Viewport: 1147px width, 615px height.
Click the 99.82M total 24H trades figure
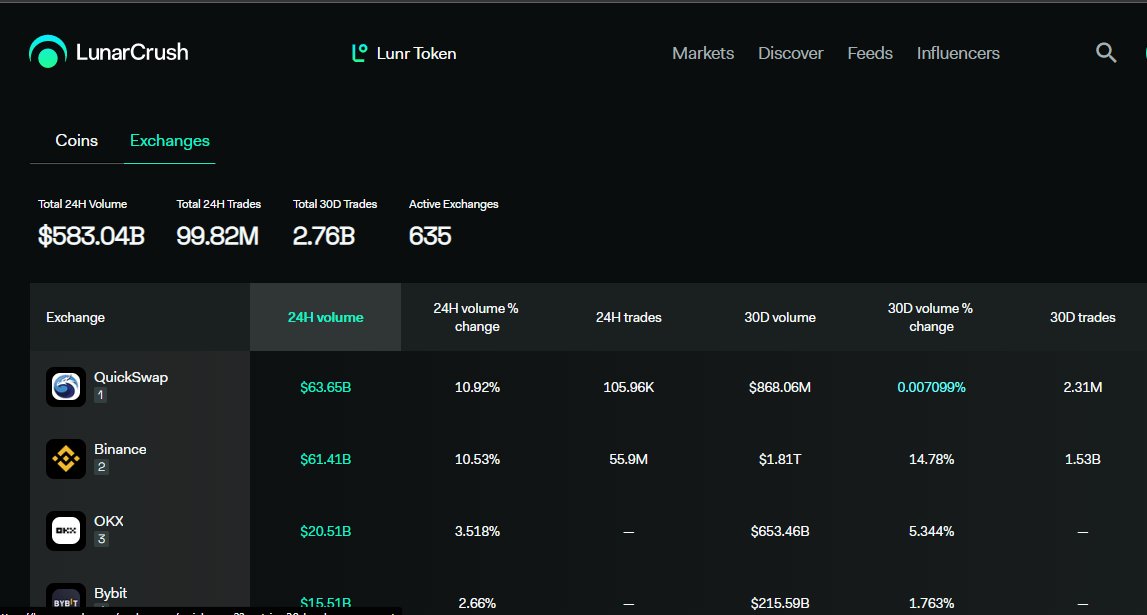[x=217, y=236]
